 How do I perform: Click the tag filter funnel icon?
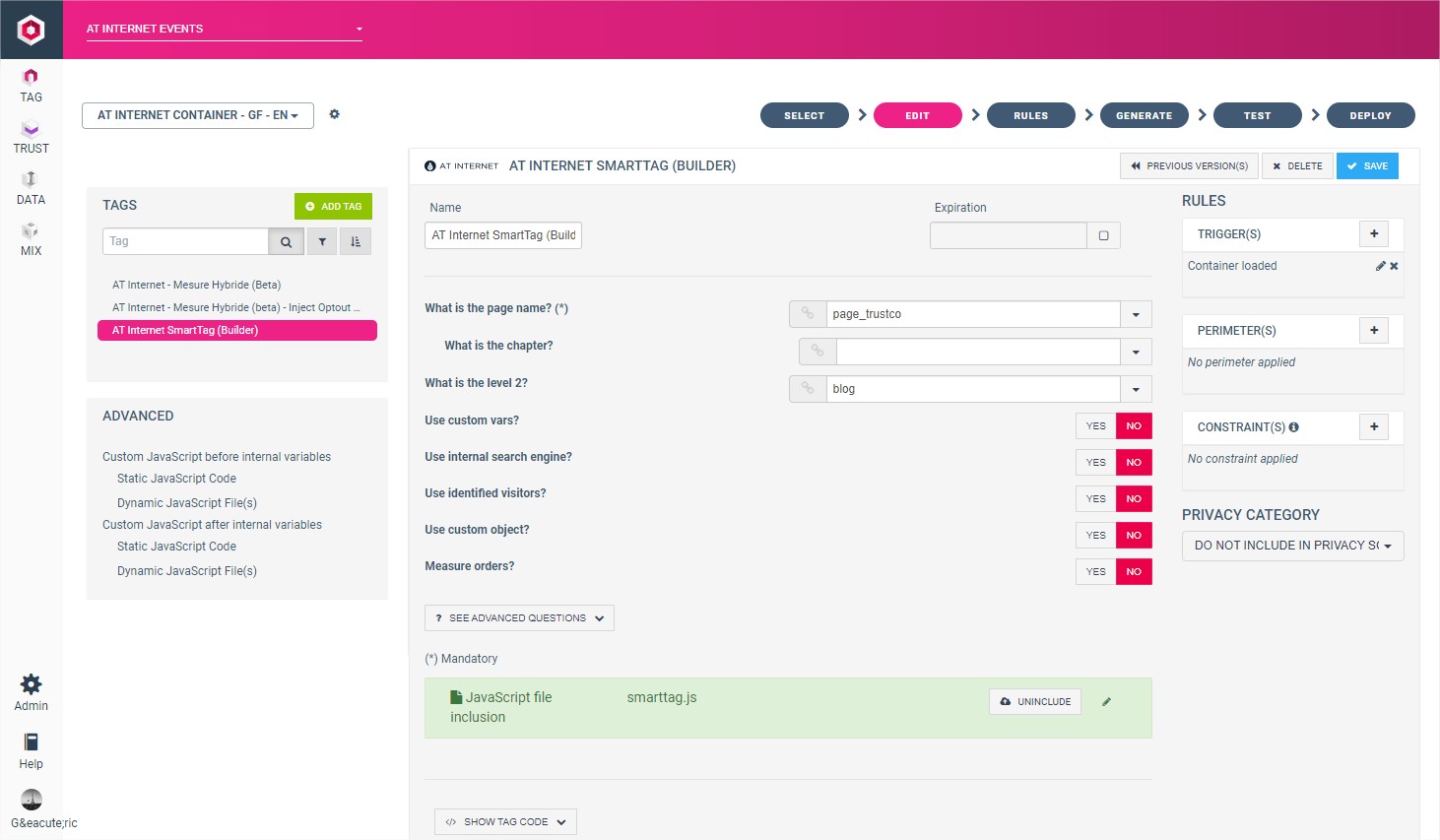(x=322, y=241)
